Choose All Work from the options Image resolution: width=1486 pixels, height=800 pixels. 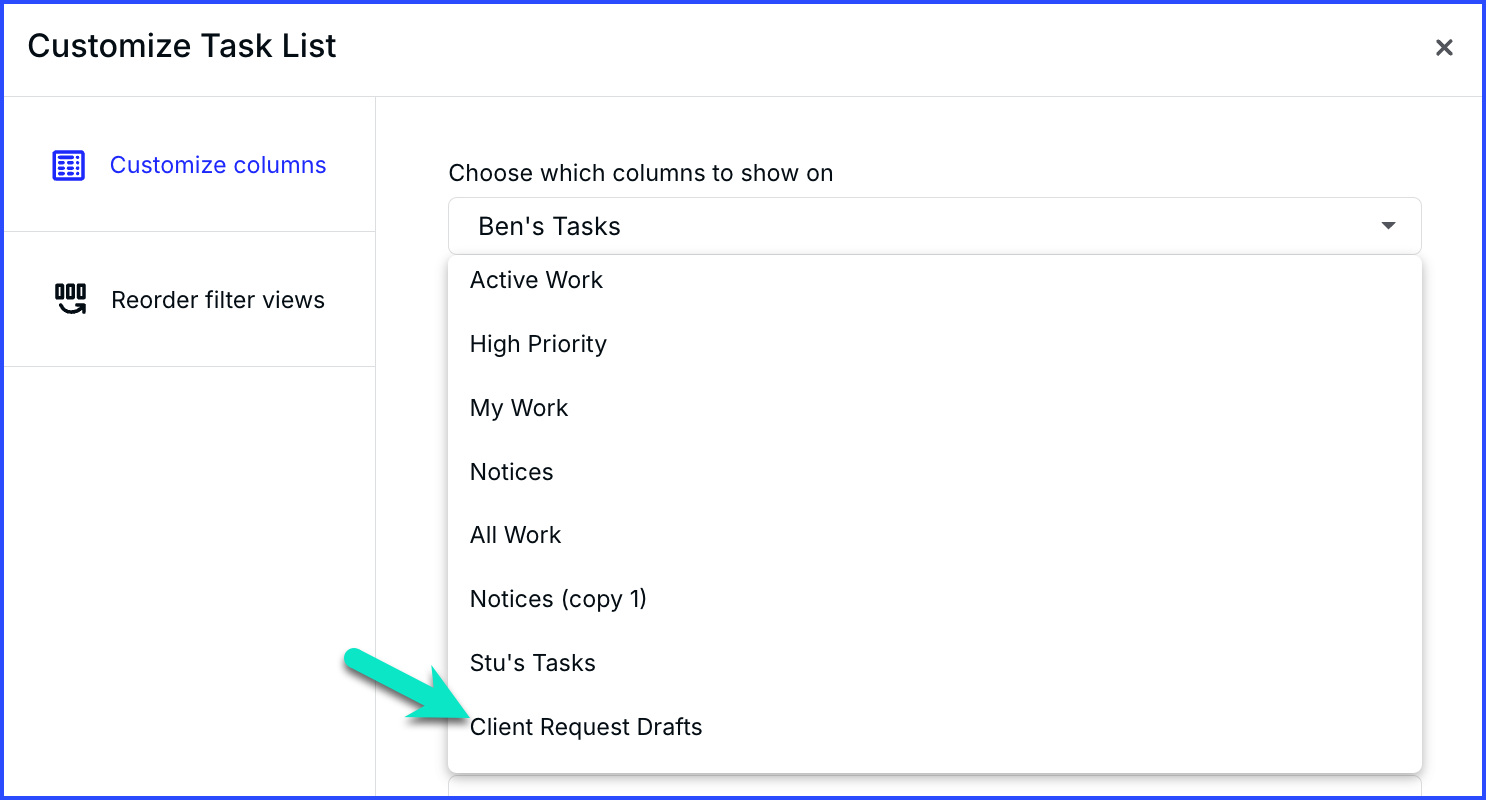click(934, 535)
